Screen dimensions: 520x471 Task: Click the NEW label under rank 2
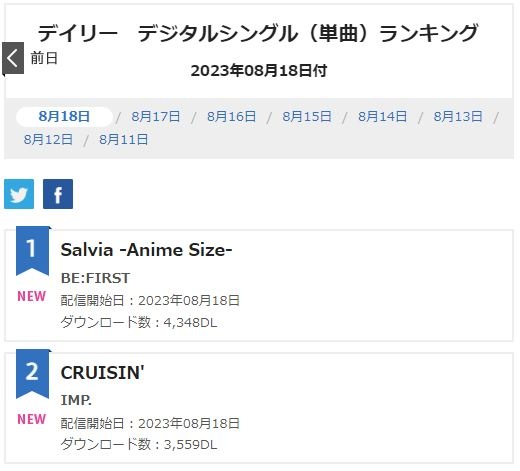tap(32, 419)
